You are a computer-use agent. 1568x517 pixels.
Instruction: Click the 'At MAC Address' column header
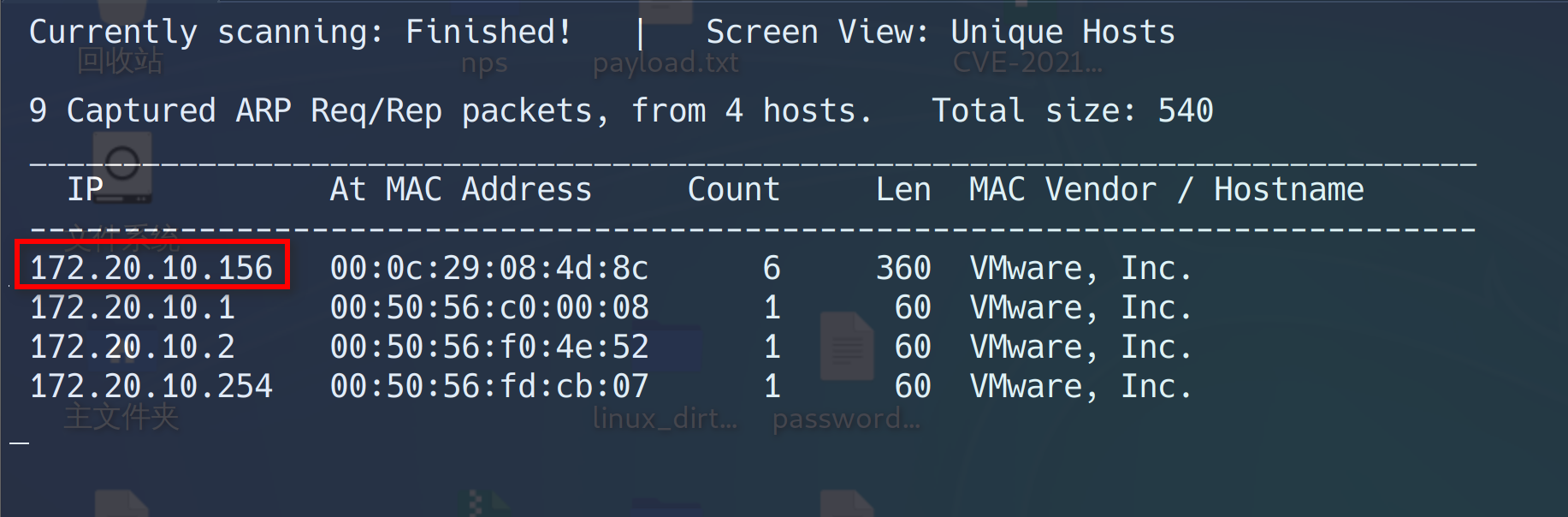(x=461, y=189)
